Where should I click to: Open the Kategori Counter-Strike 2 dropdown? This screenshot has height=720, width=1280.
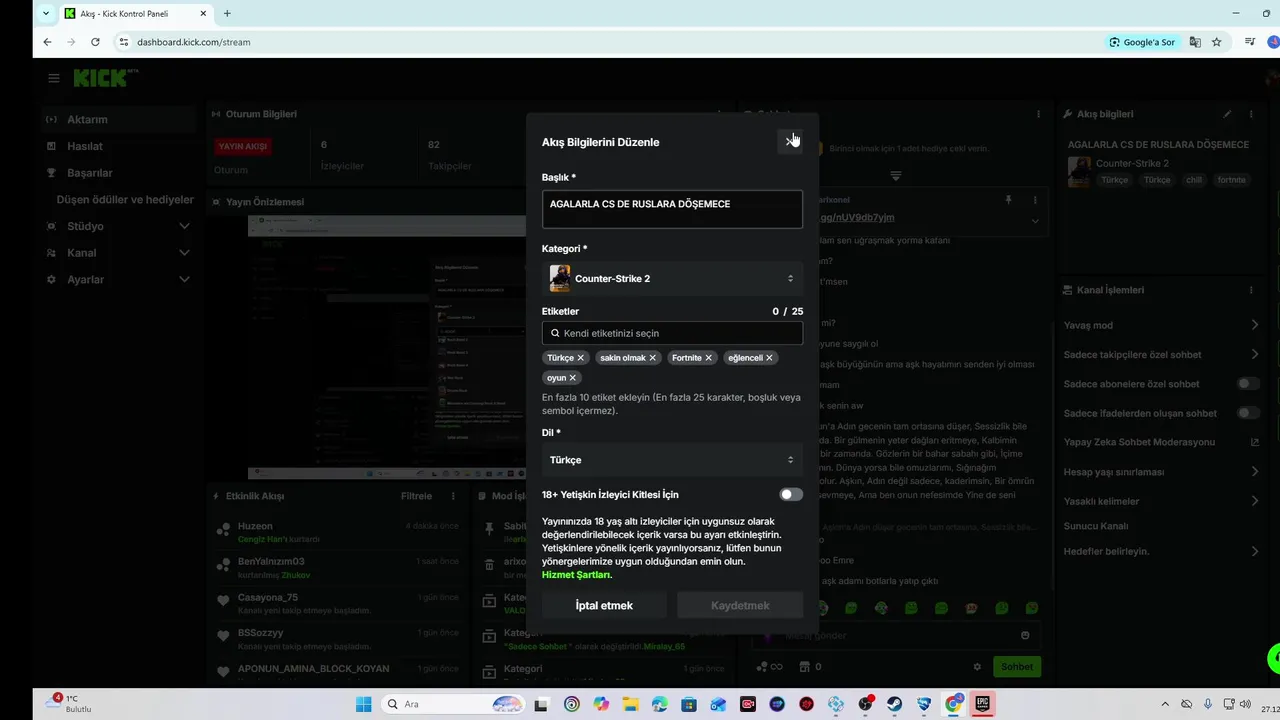(672, 278)
